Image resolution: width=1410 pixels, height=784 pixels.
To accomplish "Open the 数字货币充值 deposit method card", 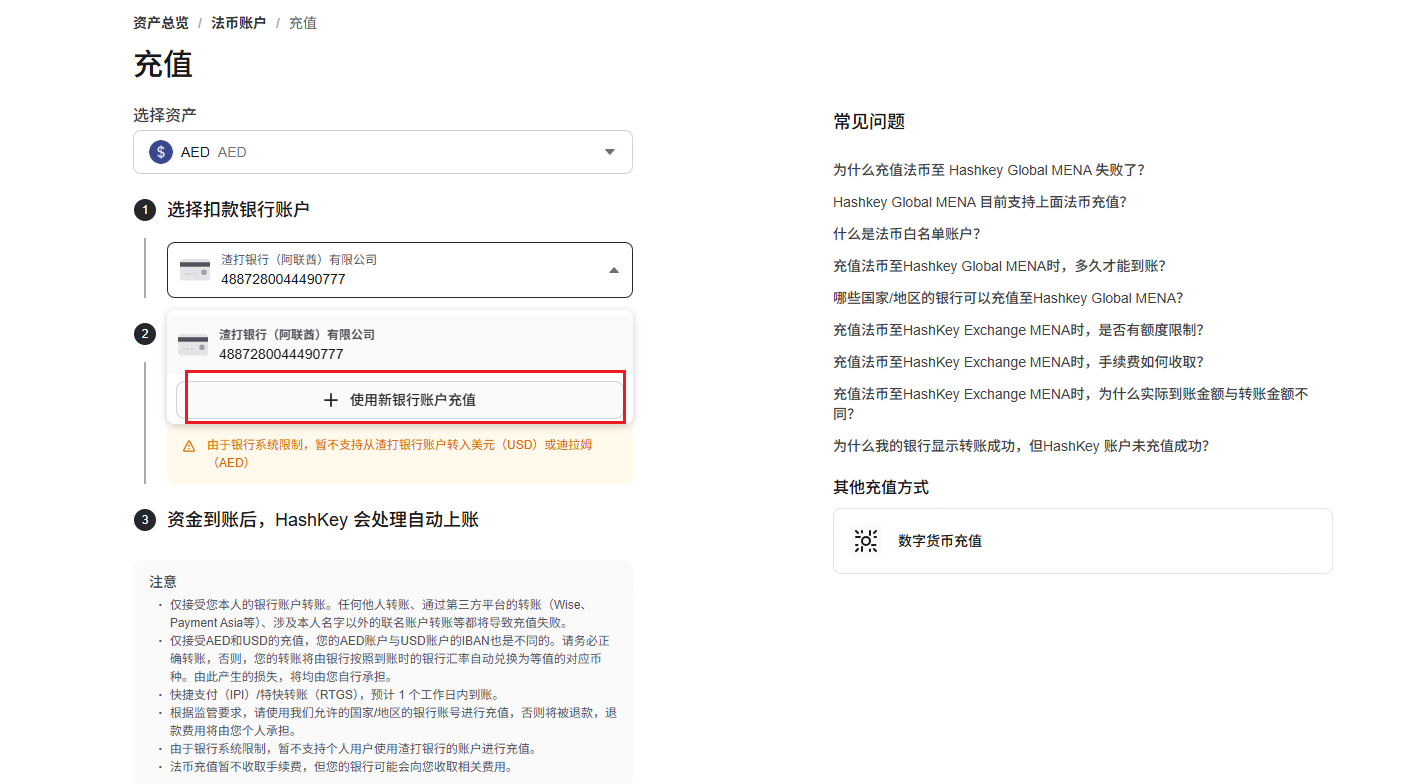I will 1082,541.
